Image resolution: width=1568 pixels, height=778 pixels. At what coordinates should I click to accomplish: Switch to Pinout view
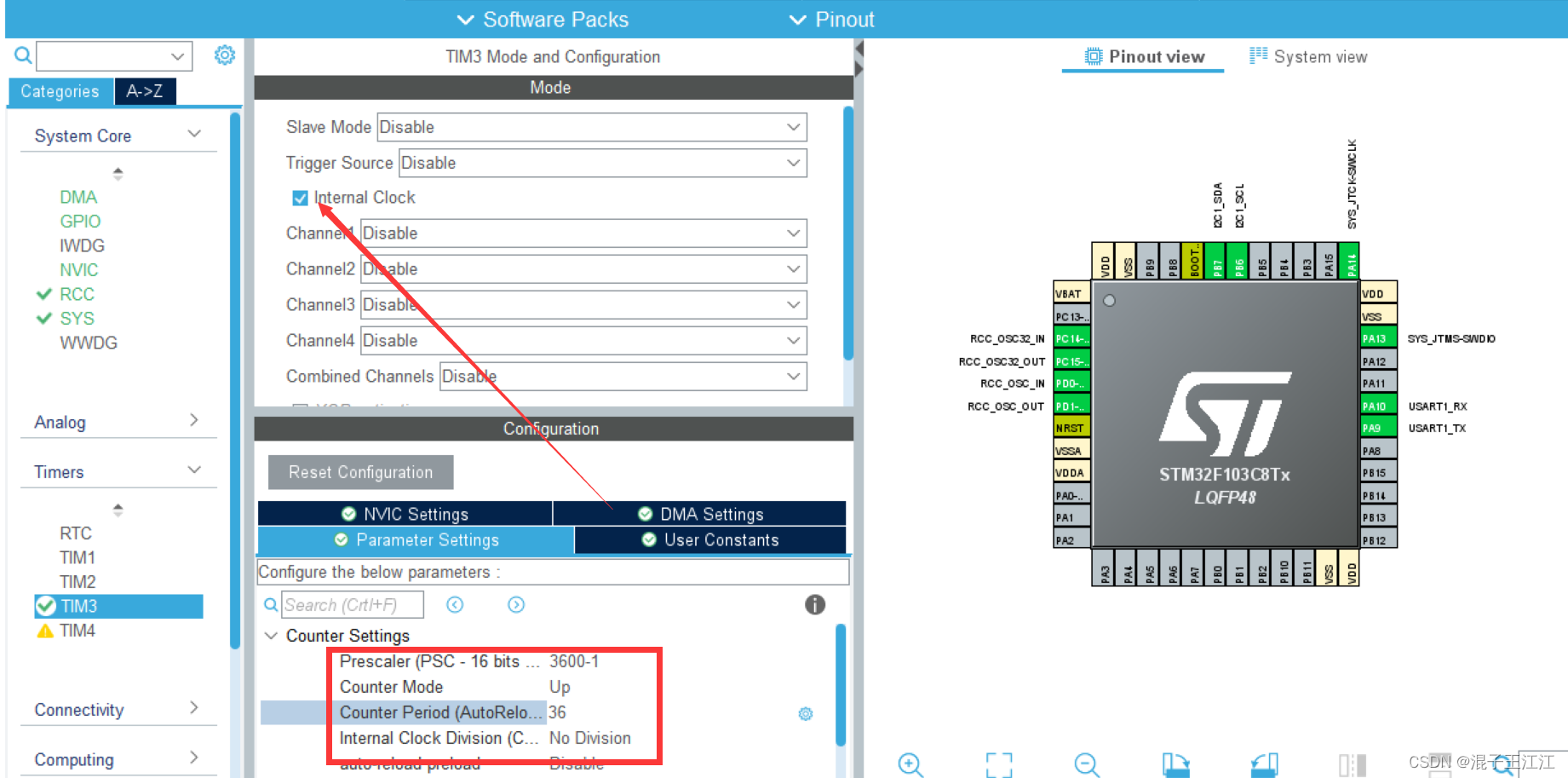[x=1144, y=56]
